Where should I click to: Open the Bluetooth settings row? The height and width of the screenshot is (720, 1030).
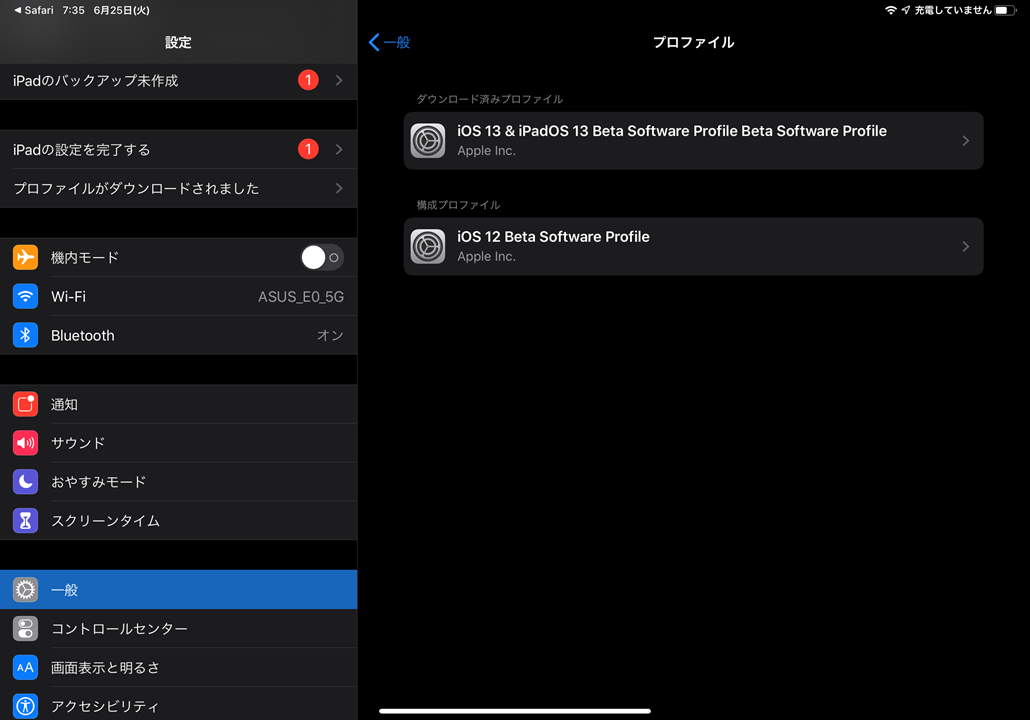[x=179, y=335]
